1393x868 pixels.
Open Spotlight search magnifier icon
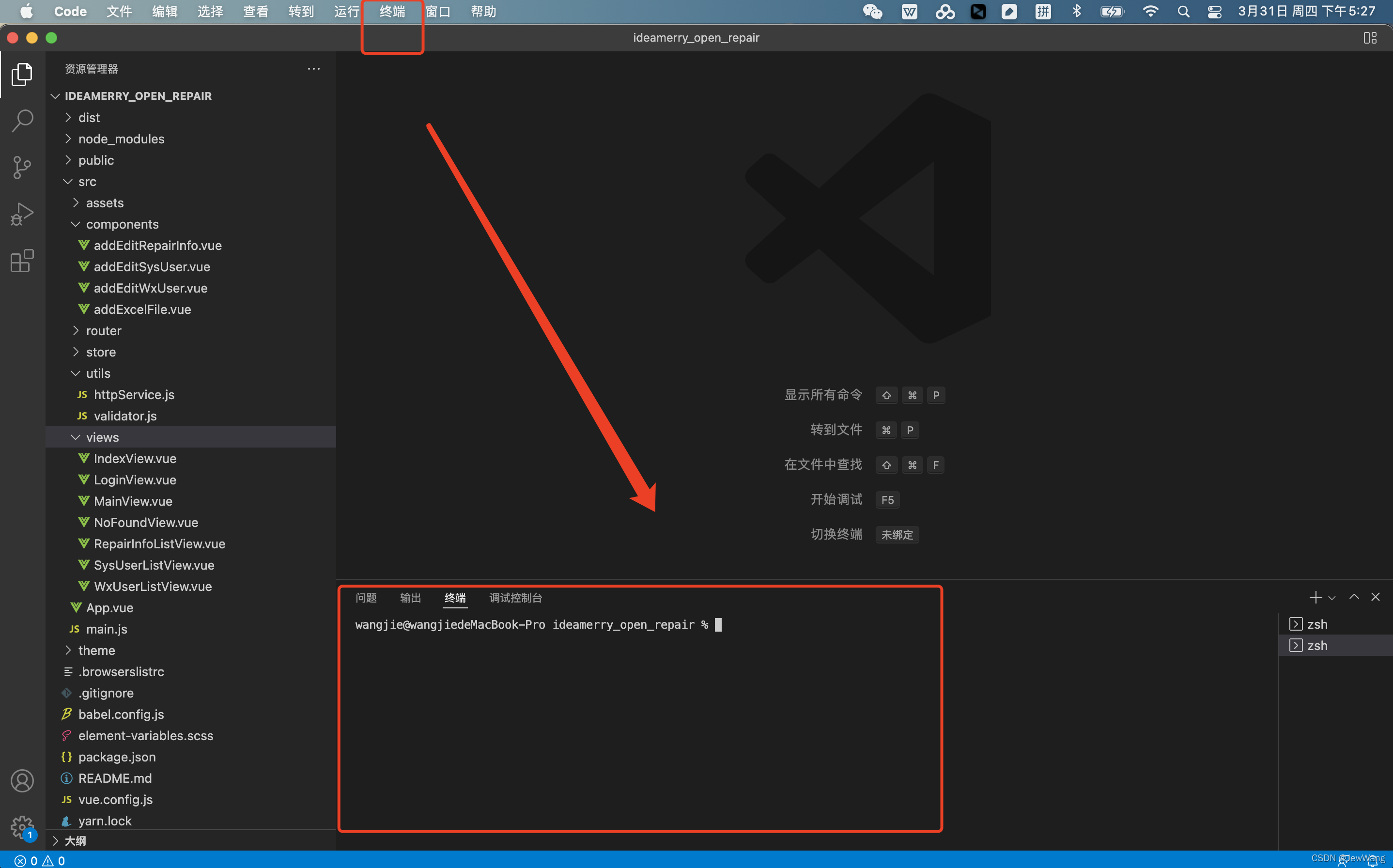click(x=1183, y=12)
